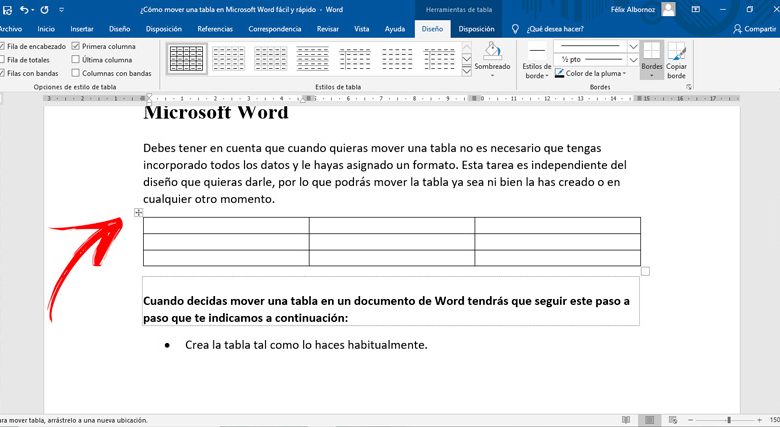Click the table resize handle at bottom right
This screenshot has height=427, width=780.
pyautogui.click(x=645, y=271)
